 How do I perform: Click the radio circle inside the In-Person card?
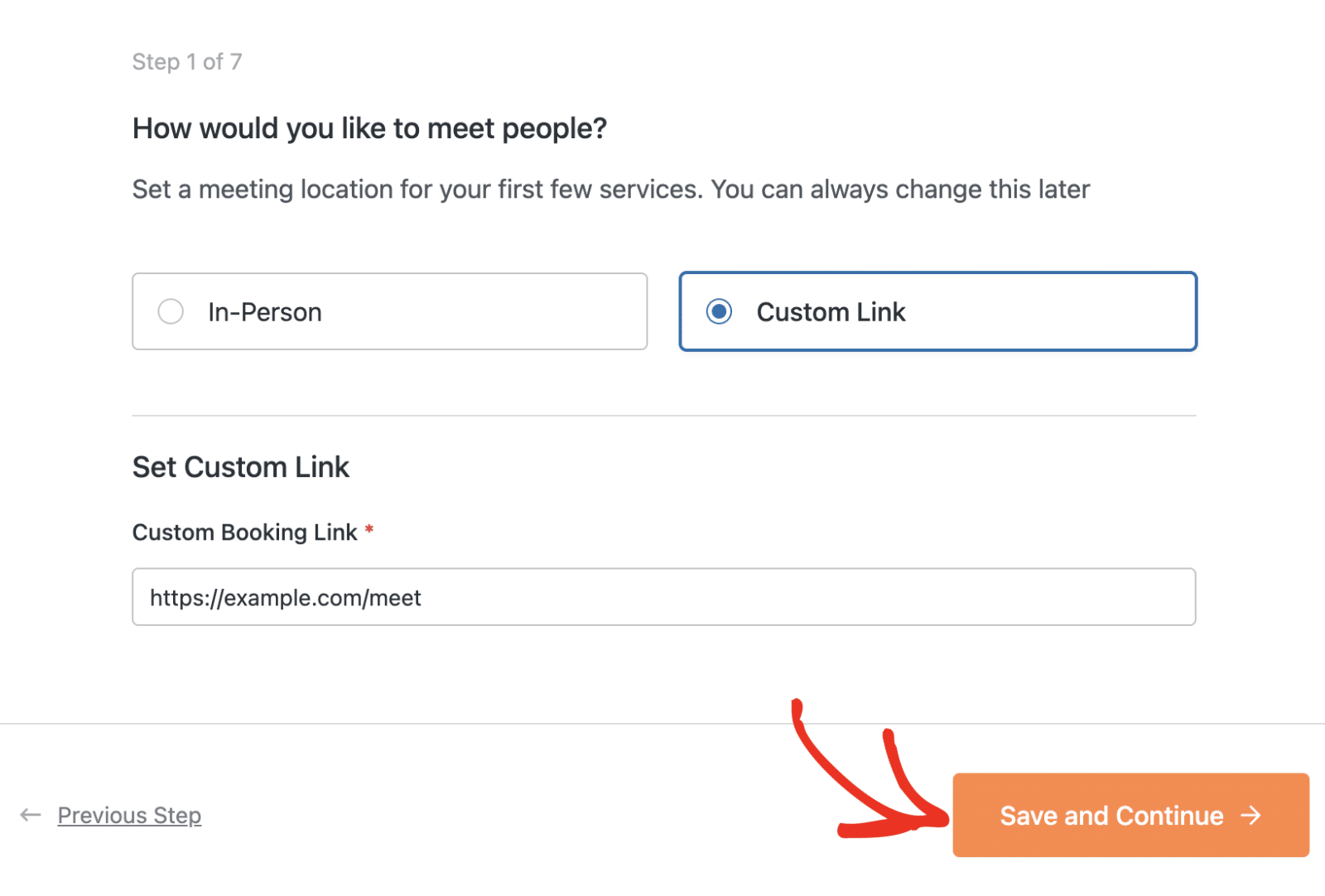pos(171,311)
